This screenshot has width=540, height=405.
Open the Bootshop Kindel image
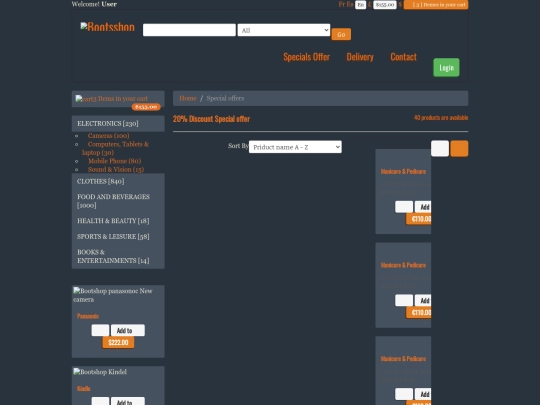click(x=100, y=372)
